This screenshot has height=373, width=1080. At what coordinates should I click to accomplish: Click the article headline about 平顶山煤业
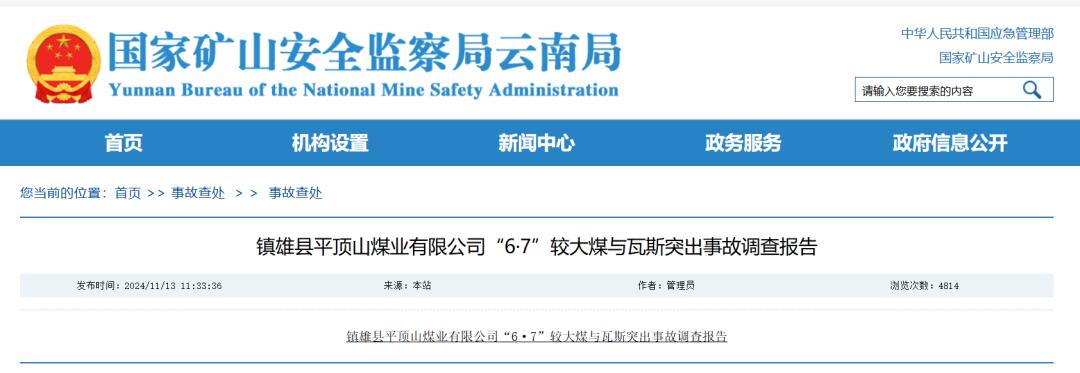[537, 247]
